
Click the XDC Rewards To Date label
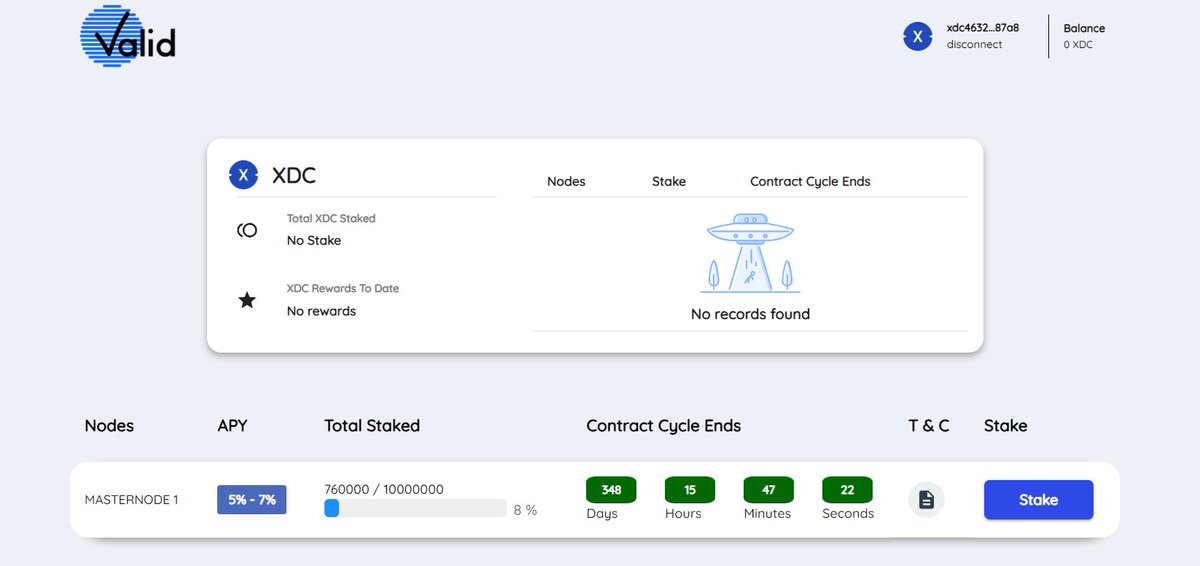click(x=343, y=288)
